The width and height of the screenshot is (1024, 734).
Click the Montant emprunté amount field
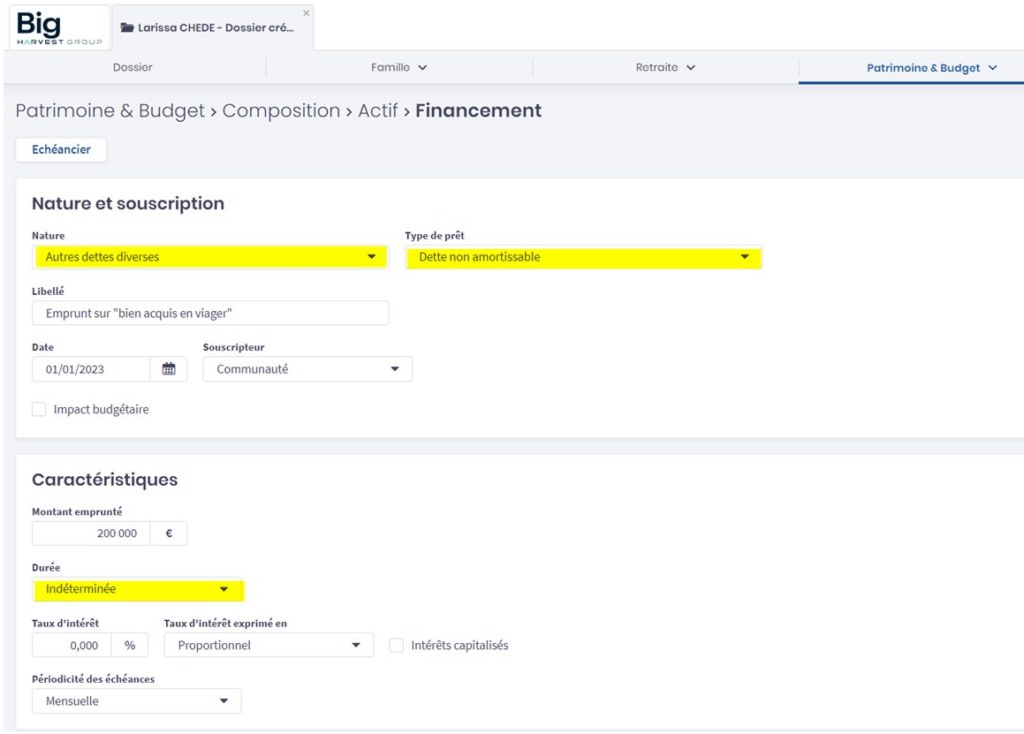(x=91, y=533)
